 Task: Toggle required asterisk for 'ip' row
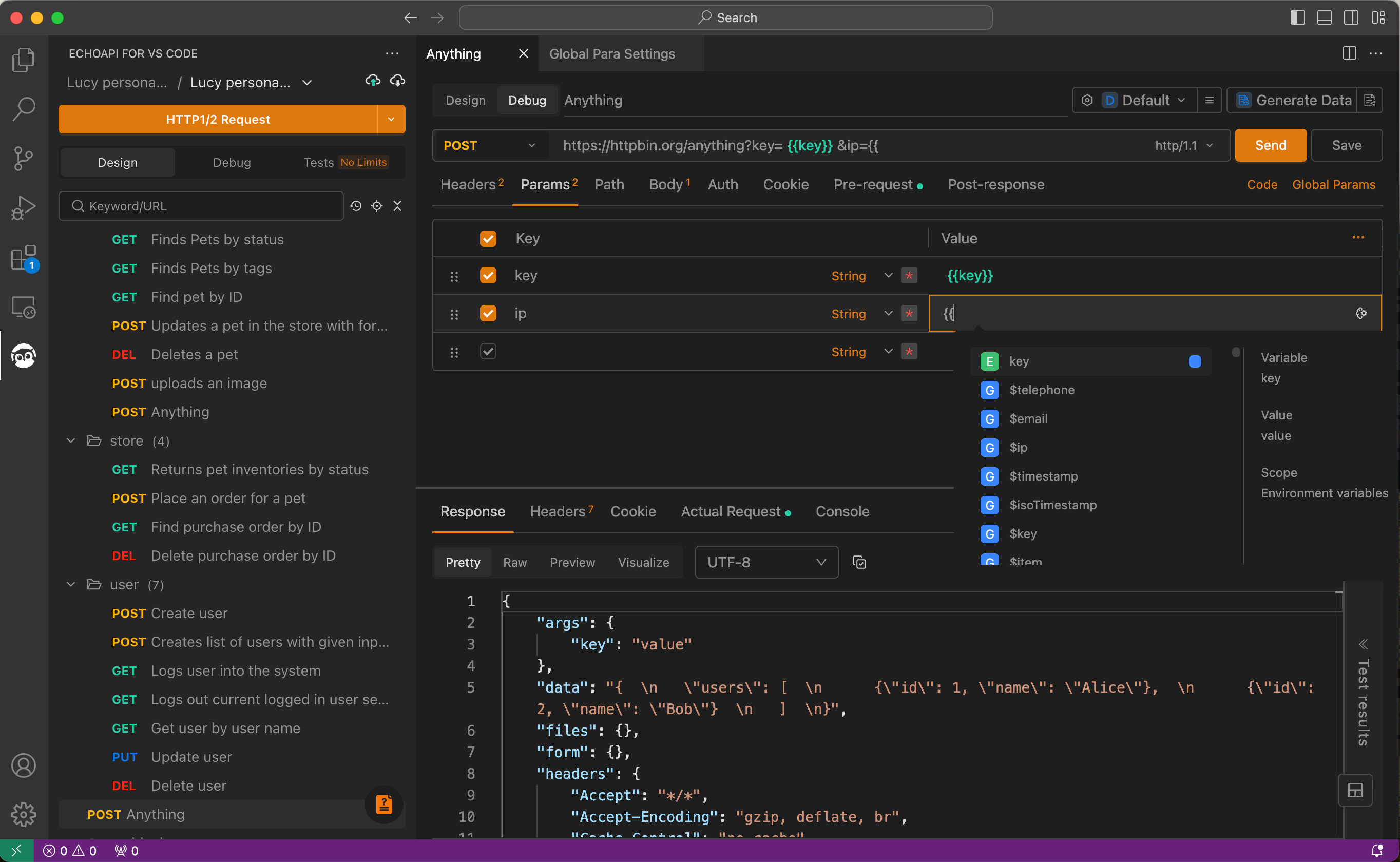tap(909, 313)
